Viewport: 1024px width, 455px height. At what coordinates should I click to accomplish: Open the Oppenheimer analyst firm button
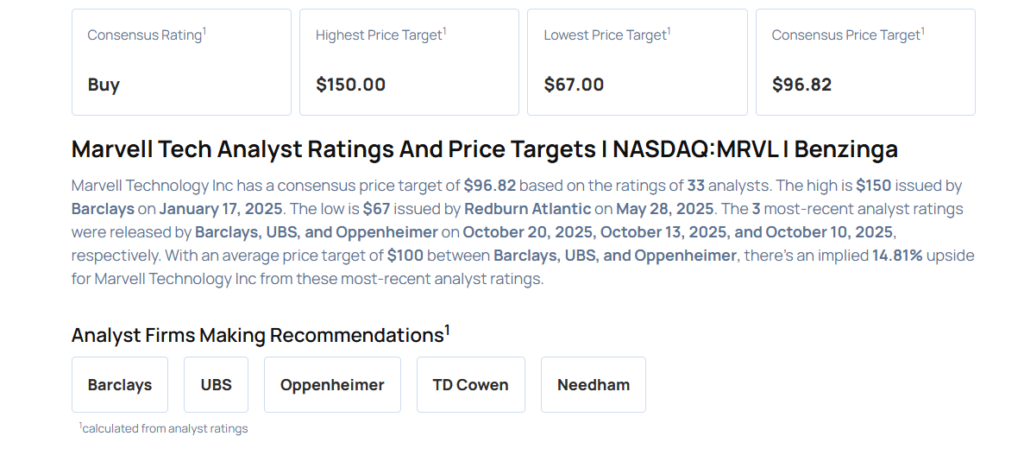click(332, 385)
